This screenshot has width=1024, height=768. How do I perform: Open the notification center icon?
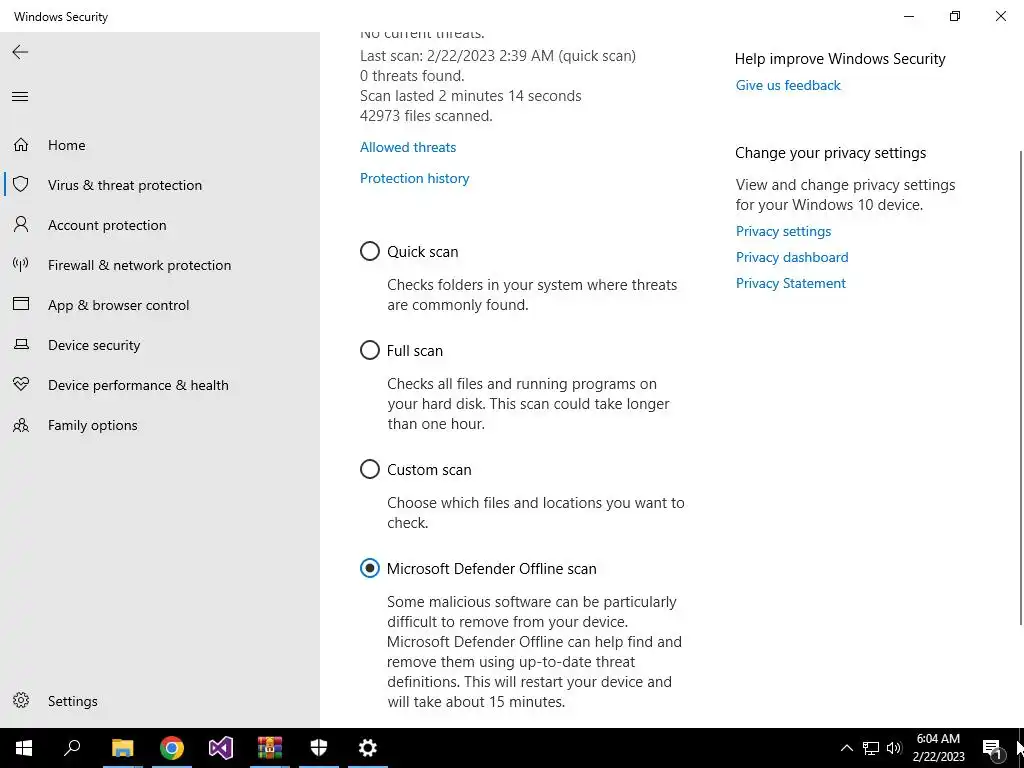(x=992, y=748)
